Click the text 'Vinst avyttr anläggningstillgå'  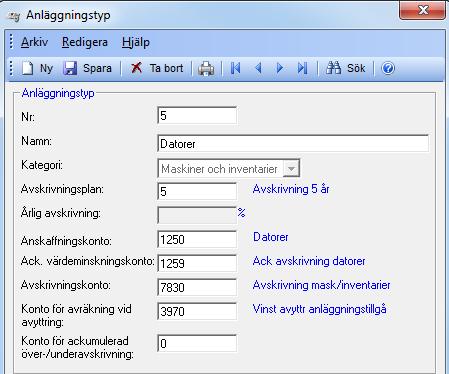click(x=319, y=309)
